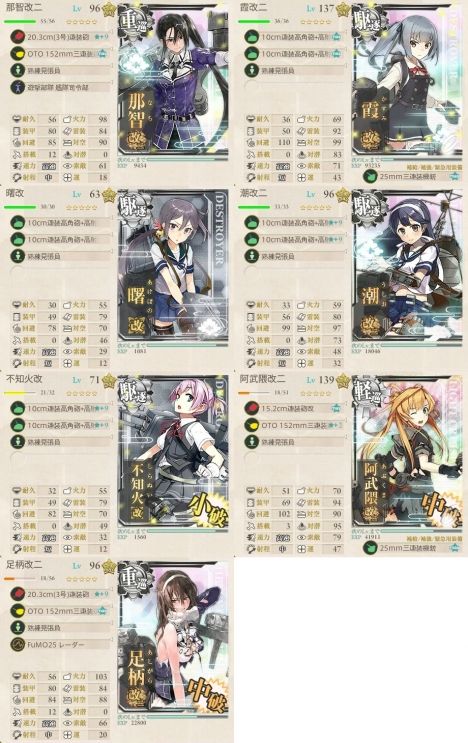
Task: Open the 不知火改 destroyer card image
Action: click(173, 458)
